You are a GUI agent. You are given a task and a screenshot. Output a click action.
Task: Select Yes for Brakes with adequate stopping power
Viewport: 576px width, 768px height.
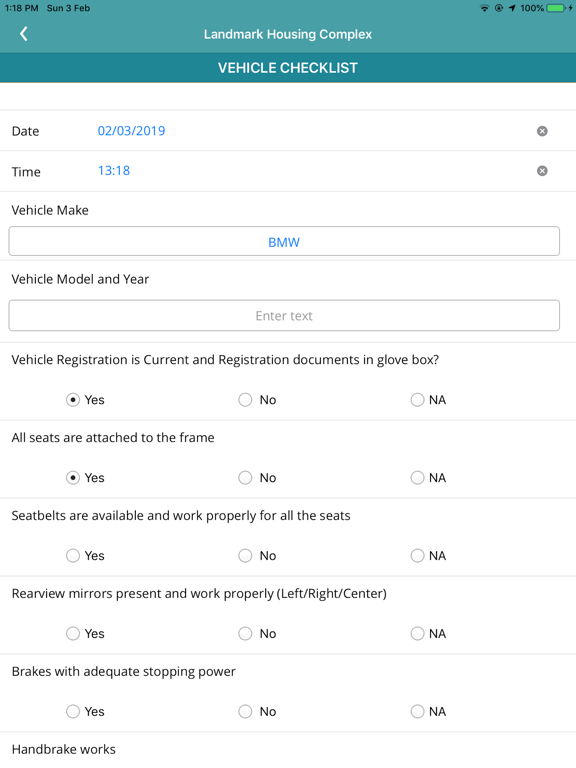73,711
